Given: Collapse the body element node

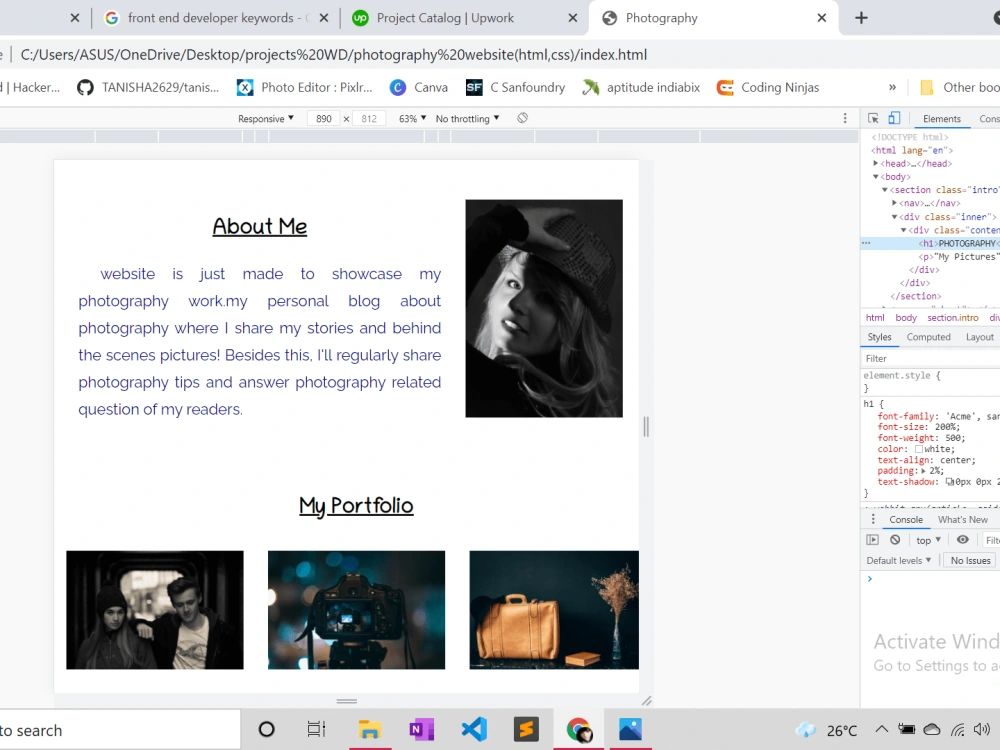Looking at the screenshot, I should pos(876,177).
